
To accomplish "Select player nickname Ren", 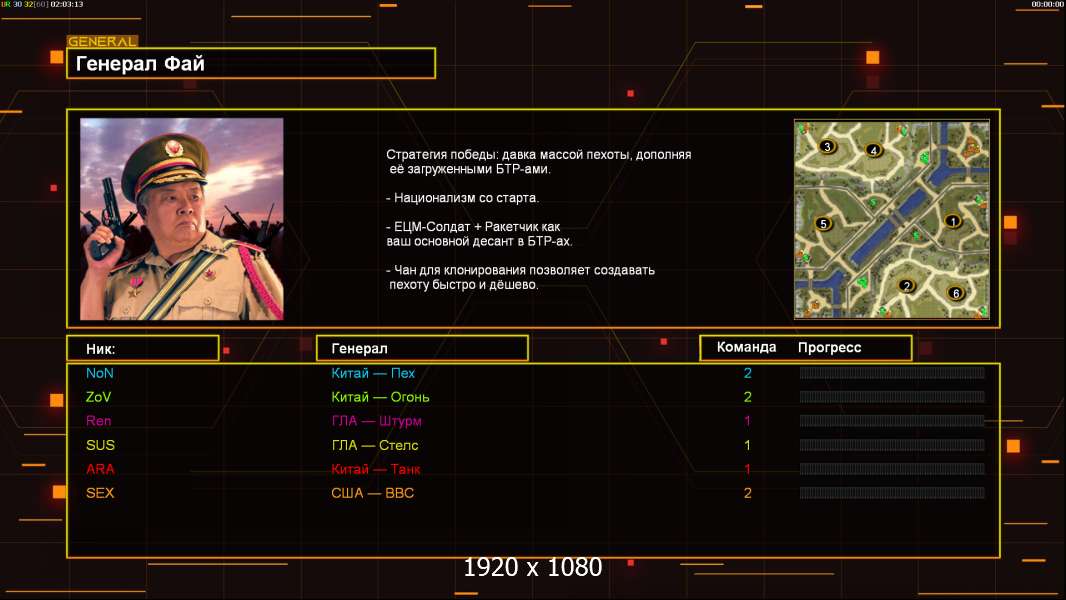I will pyautogui.click(x=99, y=421).
